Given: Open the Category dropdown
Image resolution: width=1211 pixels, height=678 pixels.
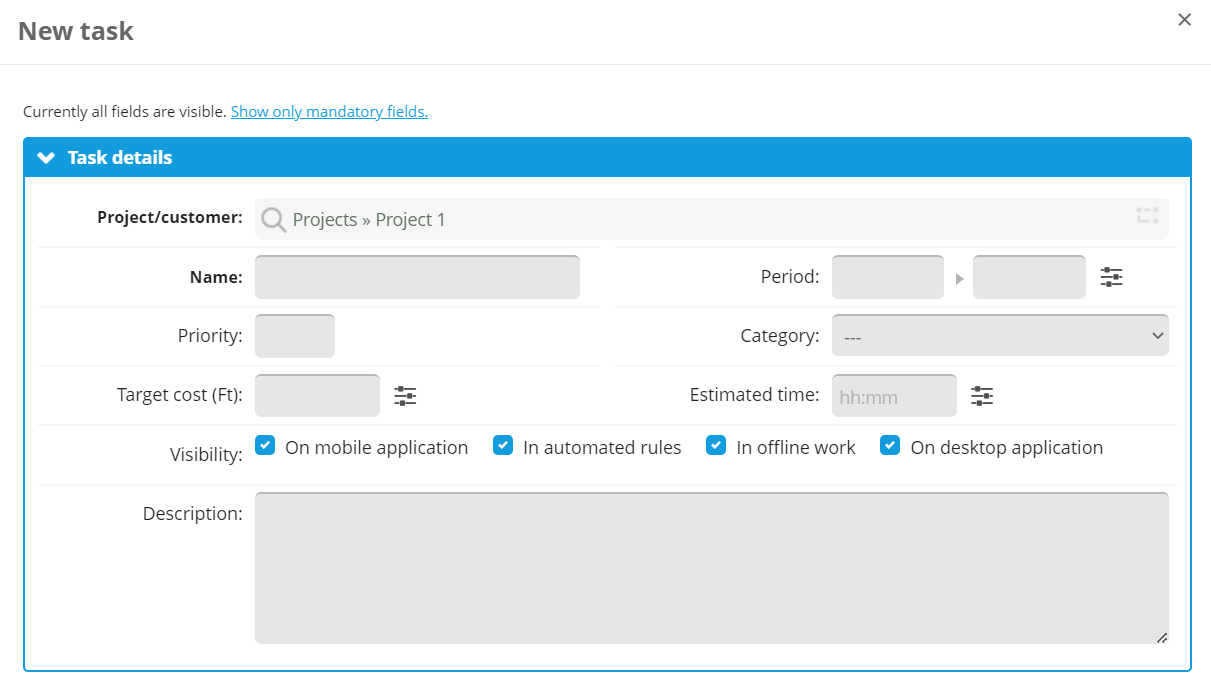Looking at the screenshot, I should click(x=999, y=336).
